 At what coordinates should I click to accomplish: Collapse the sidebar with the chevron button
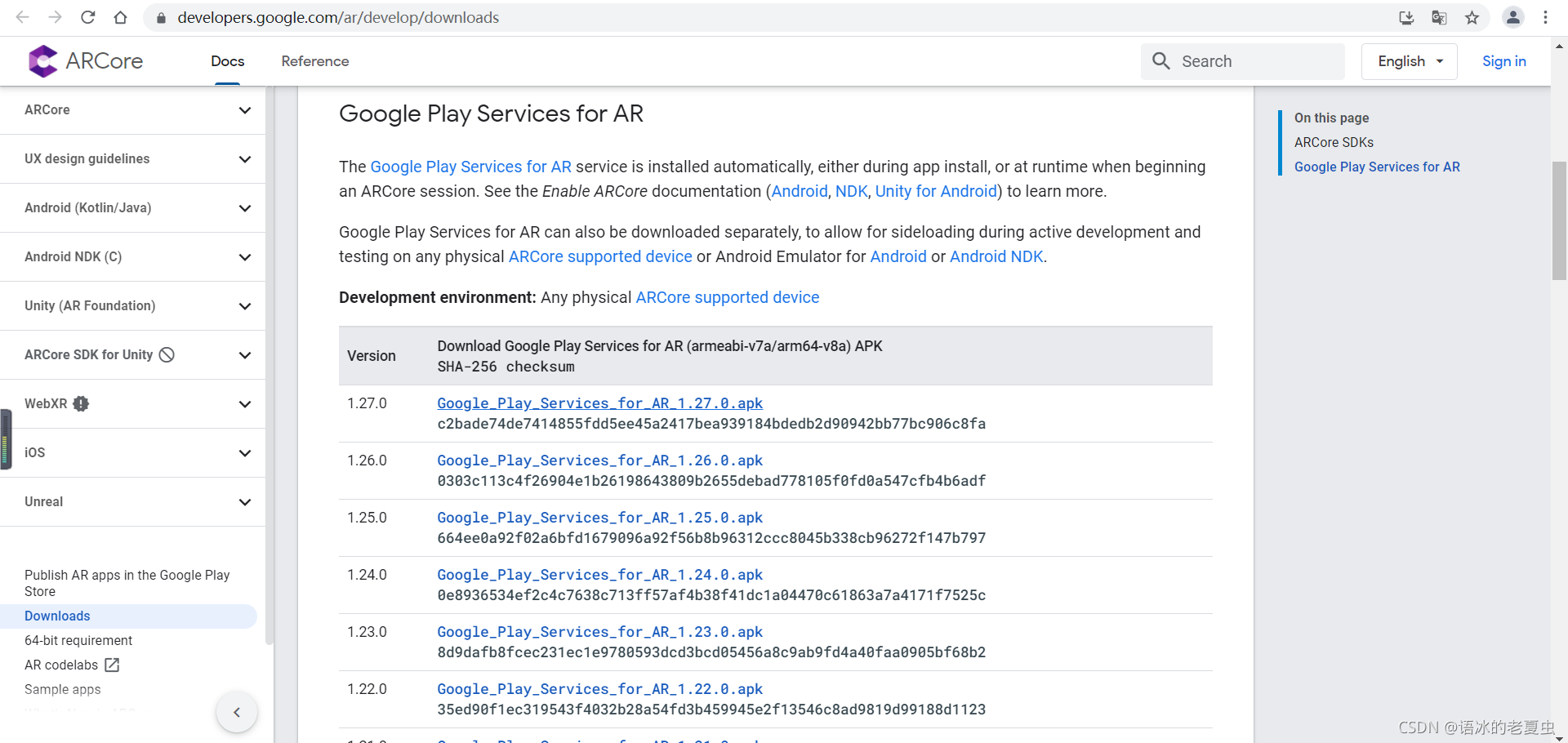237,712
